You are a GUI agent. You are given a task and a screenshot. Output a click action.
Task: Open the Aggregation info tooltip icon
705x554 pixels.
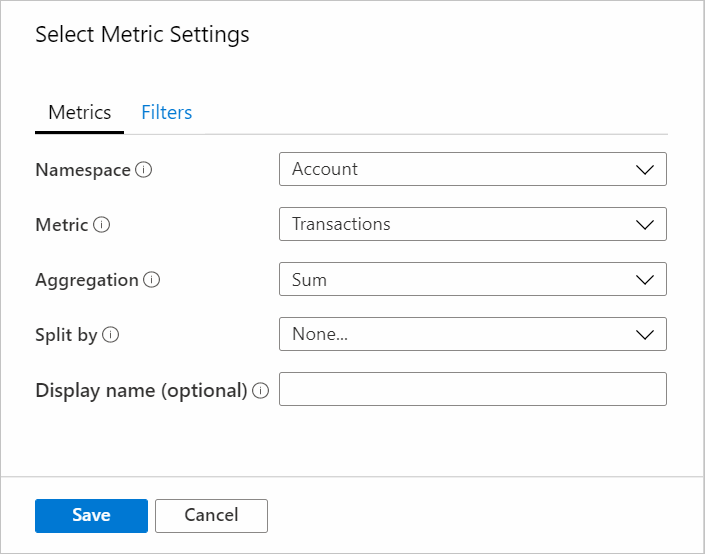(151, 280)
